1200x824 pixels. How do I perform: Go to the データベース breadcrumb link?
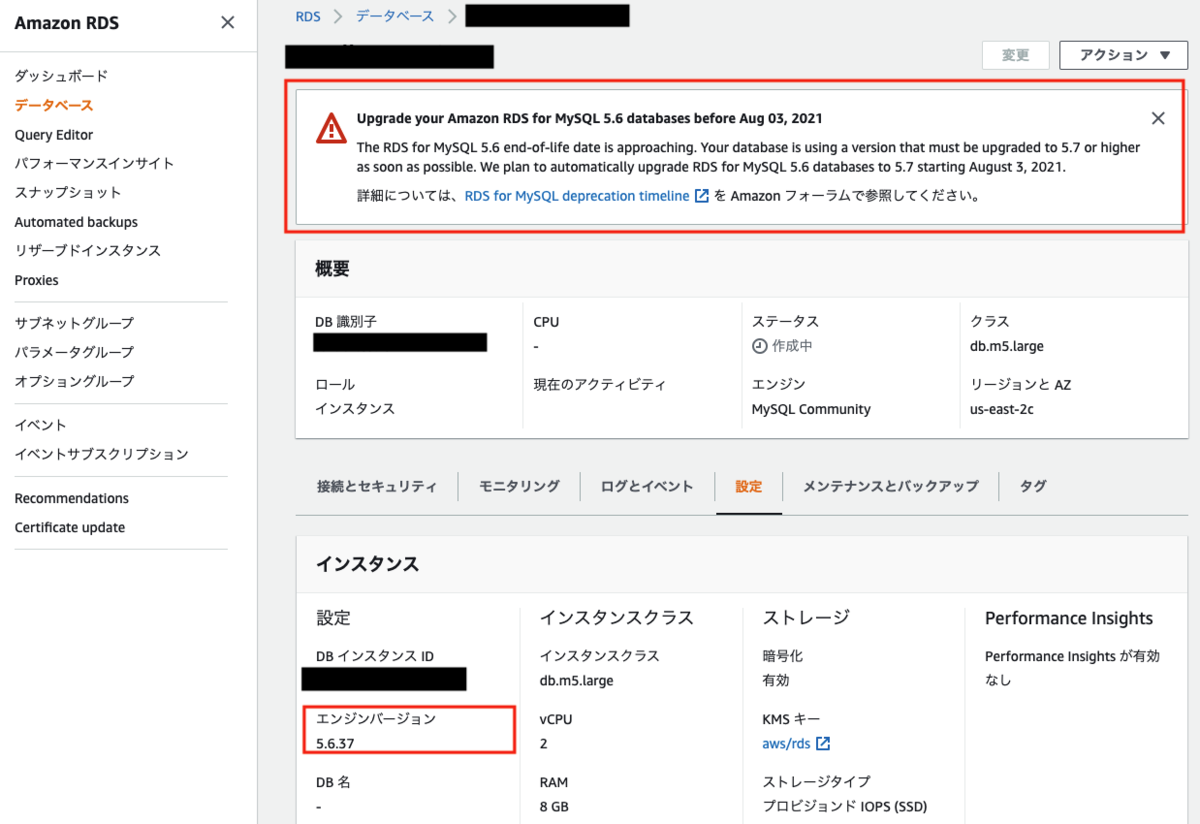pos(396,16)
